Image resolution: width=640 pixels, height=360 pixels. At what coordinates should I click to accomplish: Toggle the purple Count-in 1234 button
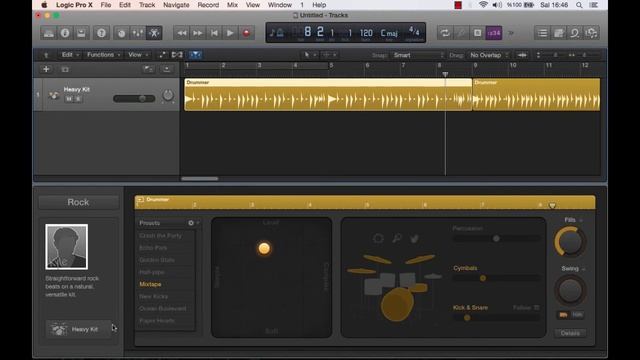coord(493,33)
